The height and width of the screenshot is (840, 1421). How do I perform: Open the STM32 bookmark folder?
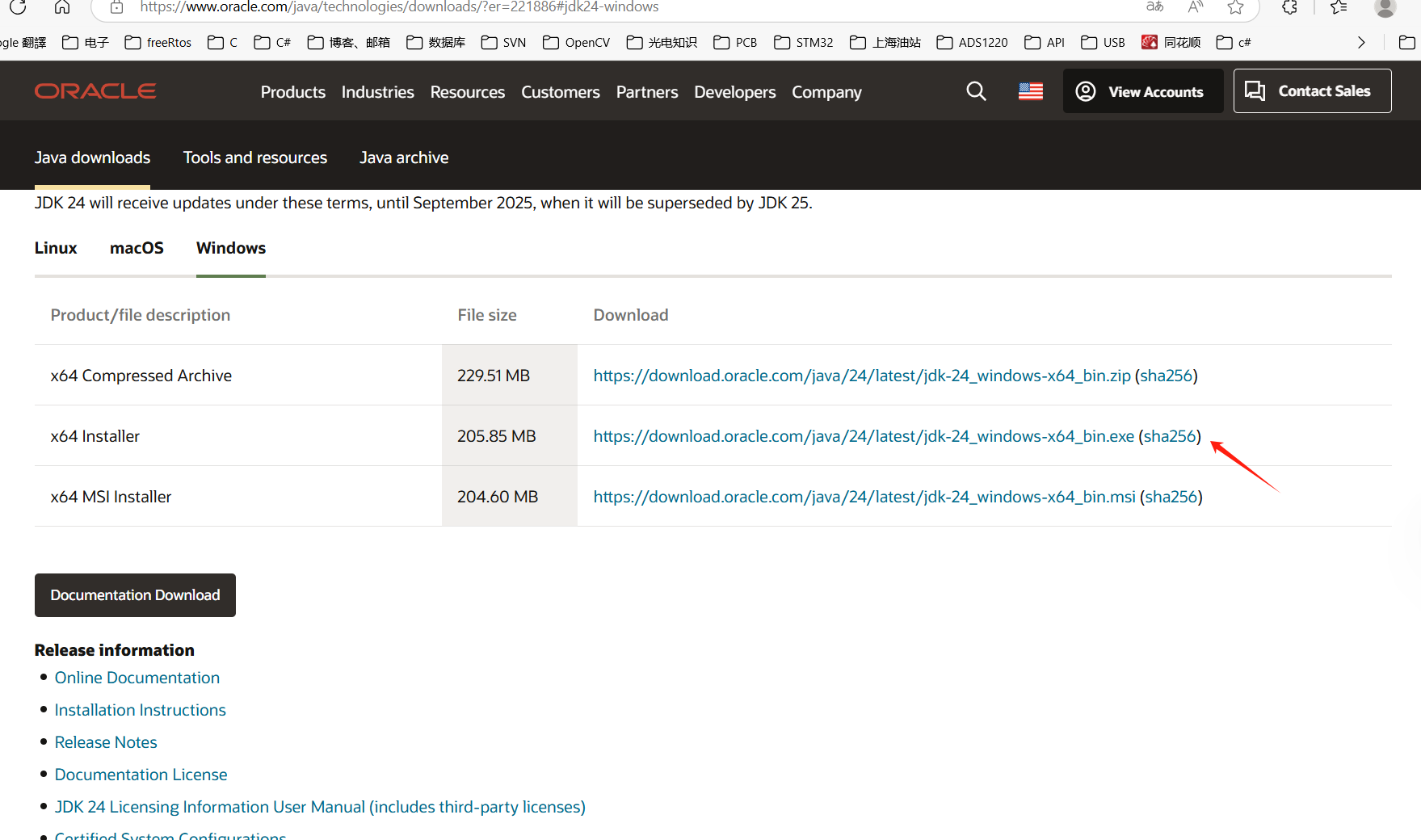pos(804,42)
